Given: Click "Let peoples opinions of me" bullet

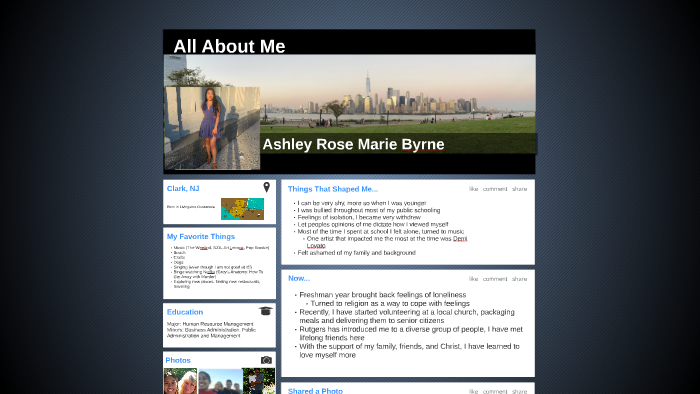Looking at the screenshot, I should (x=373, y=224).
